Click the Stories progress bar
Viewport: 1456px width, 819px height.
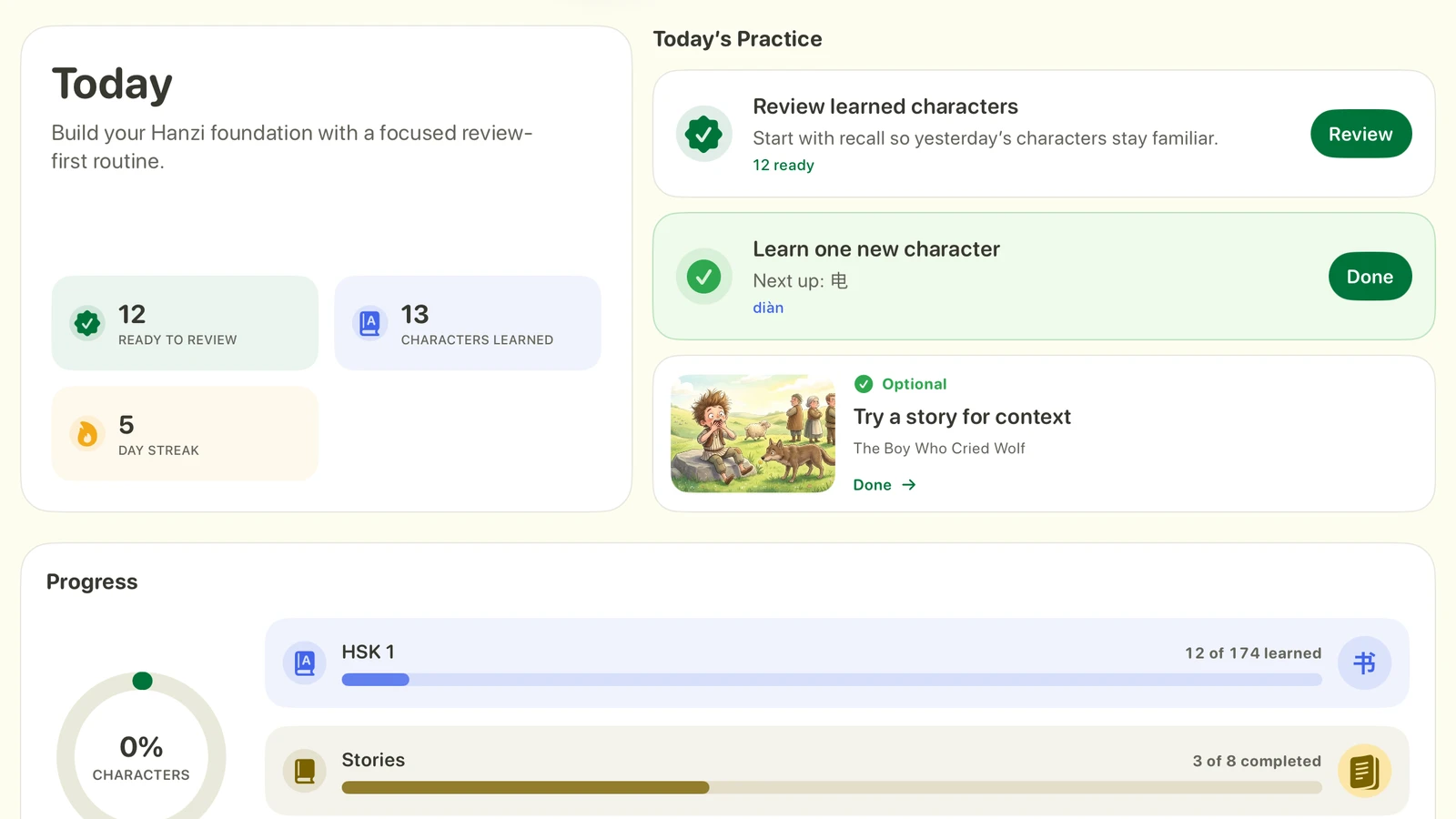point(832,787)
